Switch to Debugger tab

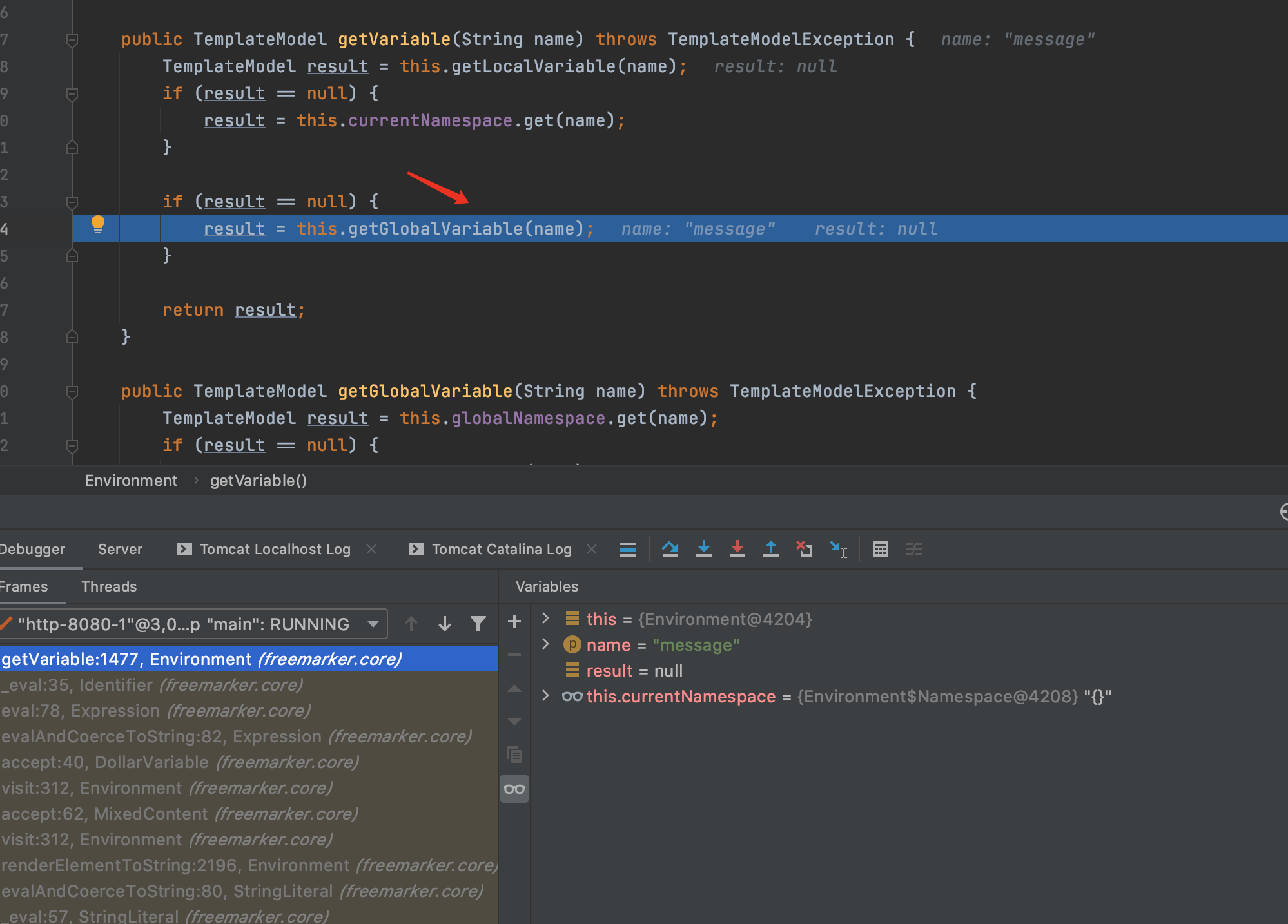[32, 549]
